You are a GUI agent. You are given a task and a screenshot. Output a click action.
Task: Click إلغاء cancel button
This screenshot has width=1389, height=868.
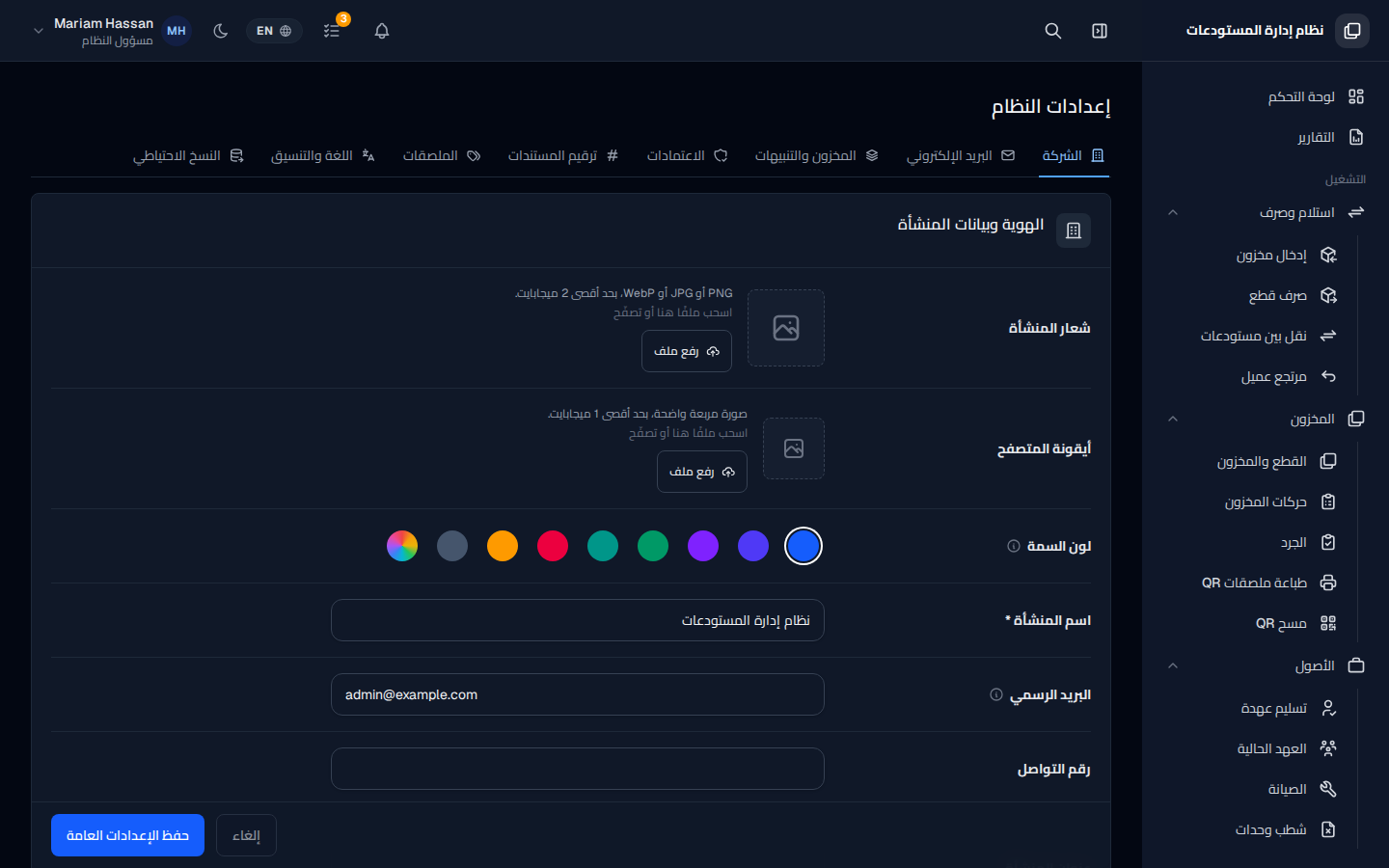coord(246,835)
